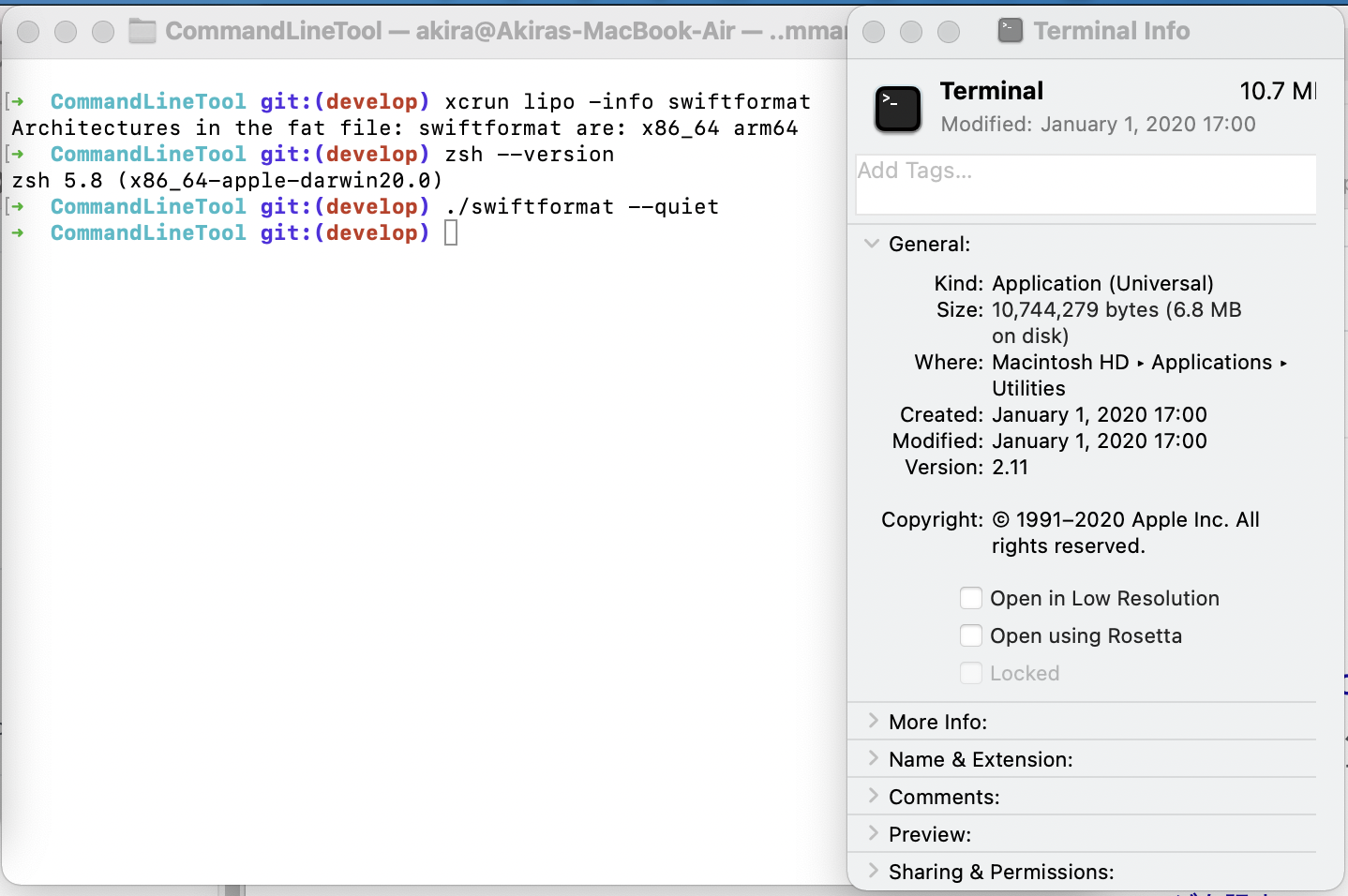Minimize the CommandLineTool terminal window

[66, 32]
